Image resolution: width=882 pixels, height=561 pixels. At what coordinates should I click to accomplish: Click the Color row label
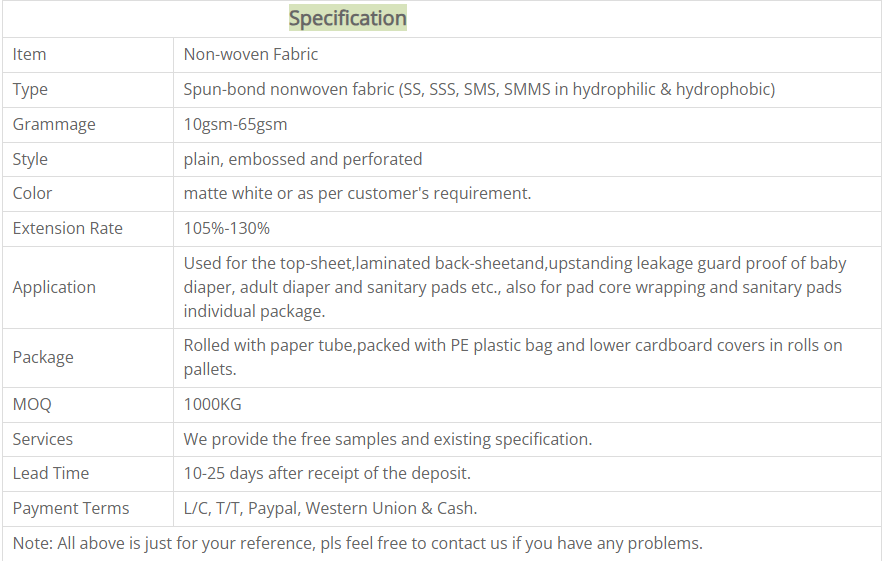(x=32, y=193)
